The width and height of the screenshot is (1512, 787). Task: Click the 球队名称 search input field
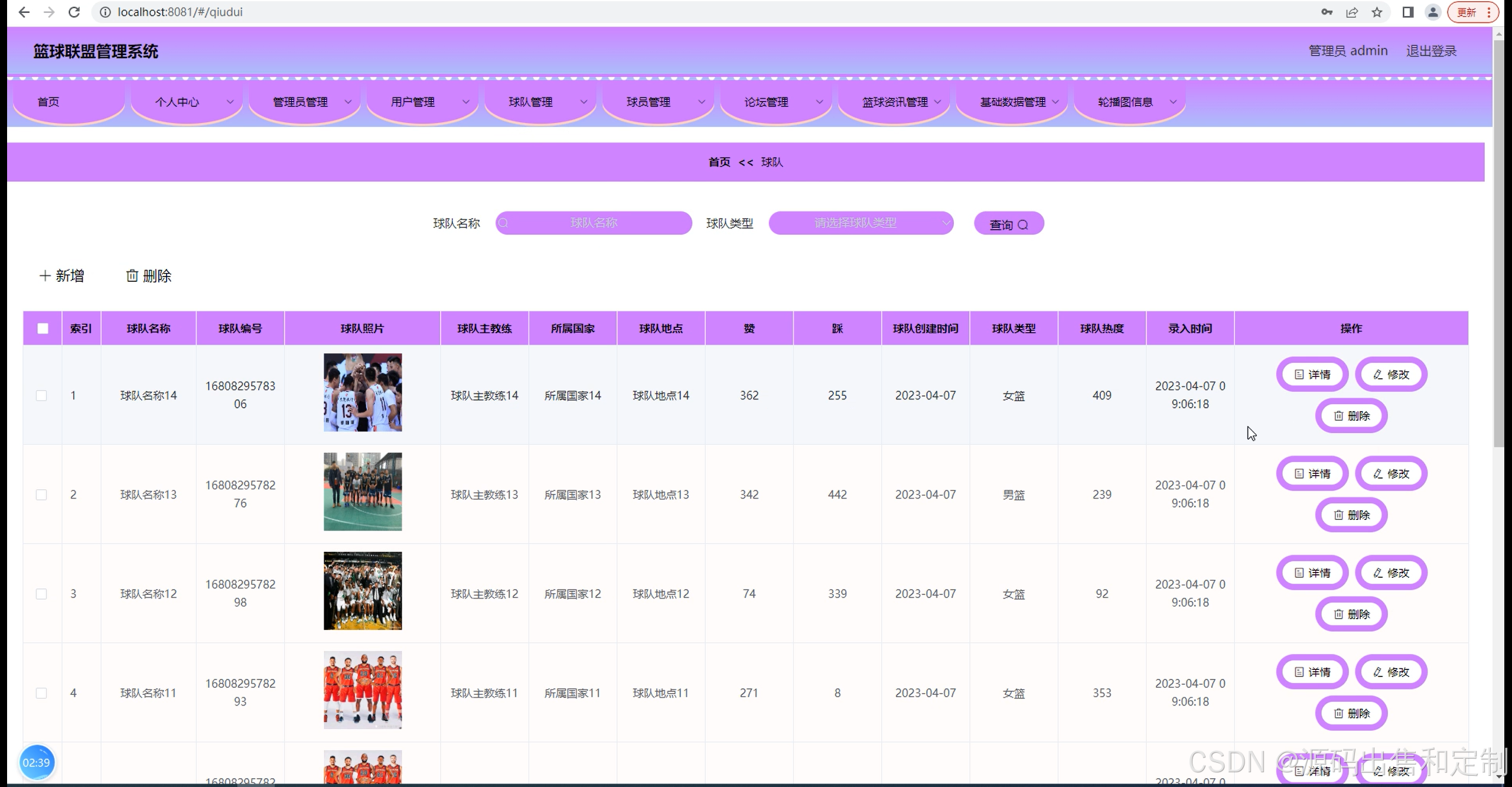pos(594,223)
